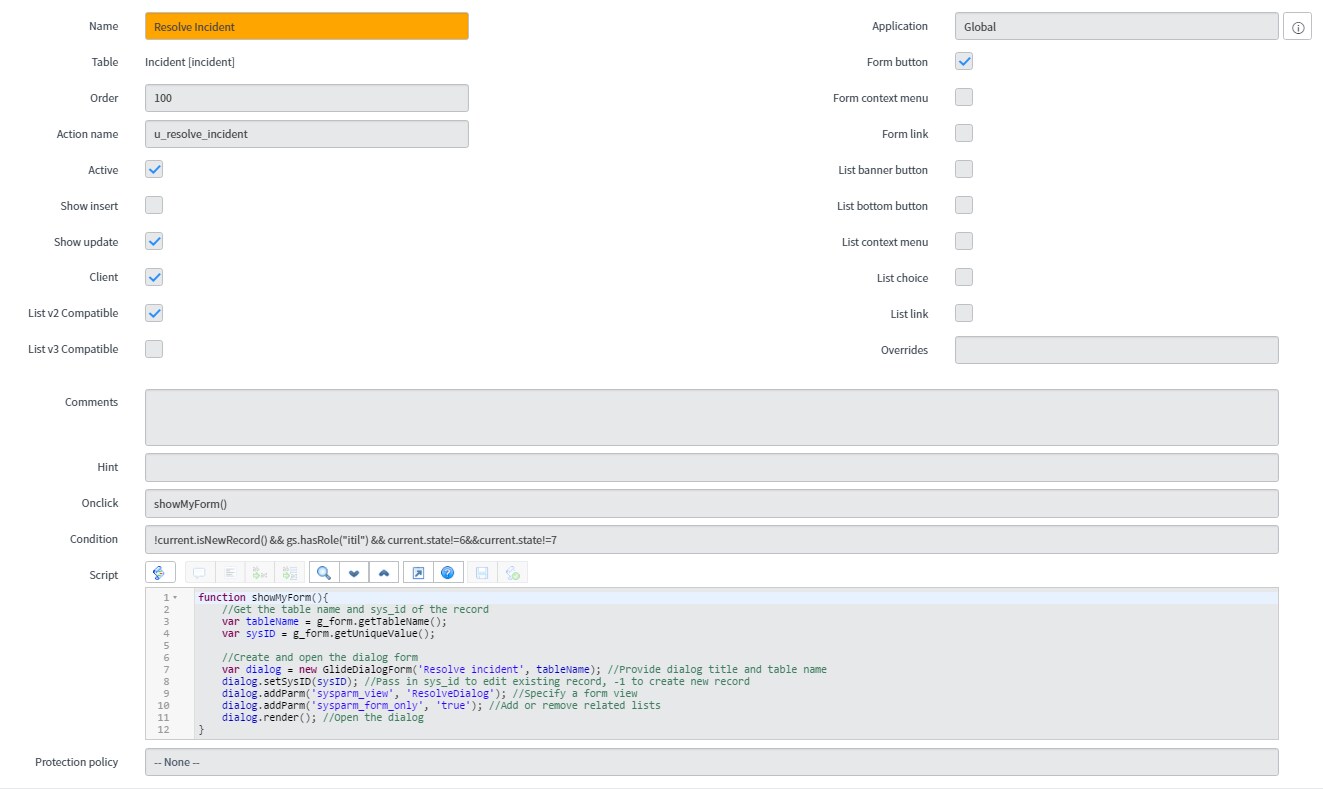This screenshot has height=789, width=1323.
Task: Uncheck the Show update checkbox
Action: click(x=154, y=241)
